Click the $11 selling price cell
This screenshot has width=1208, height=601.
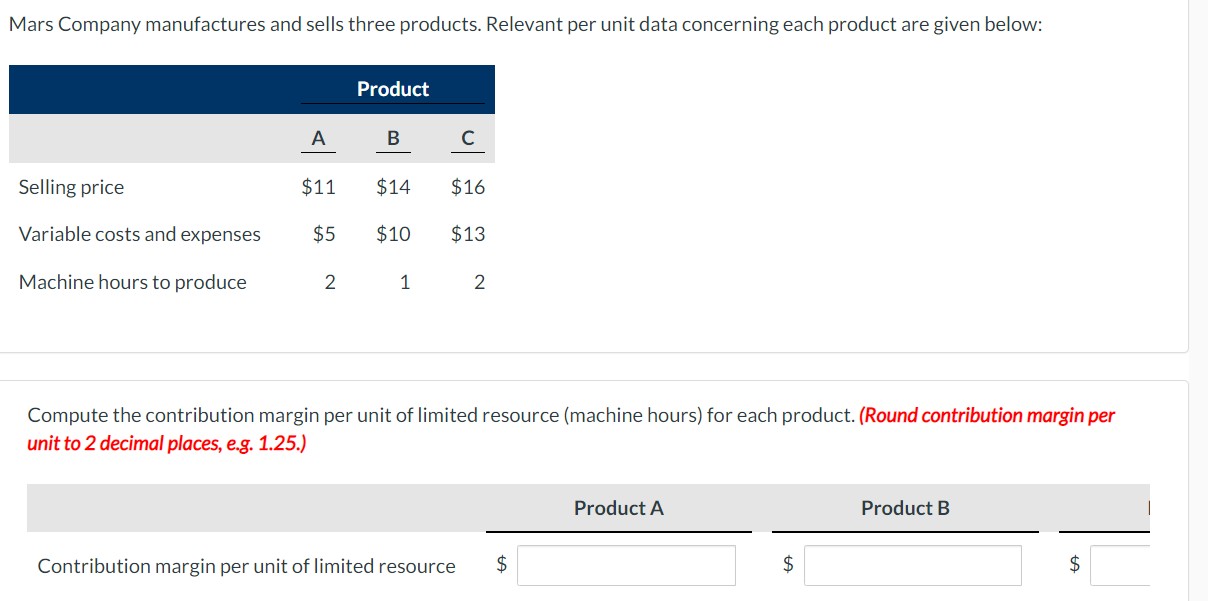pyautogui.click(x=318, y=187)
